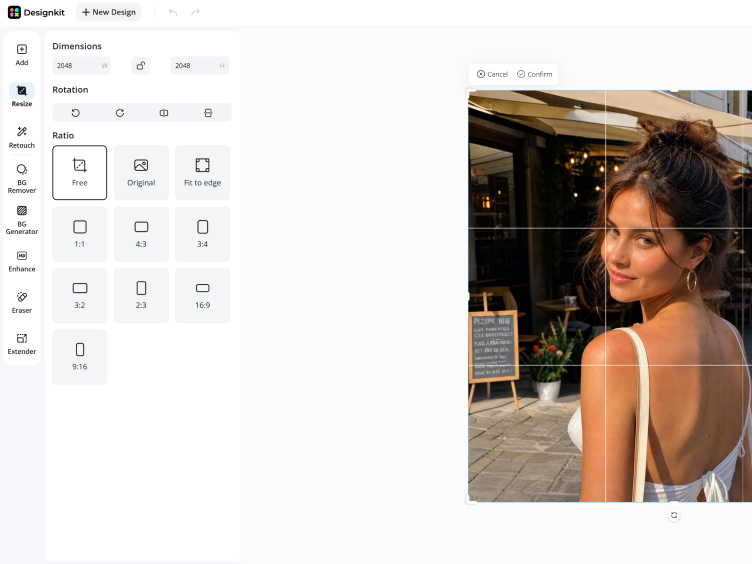Click the width dimension field
The height and width of the screenshot is (564, 752).
82,66
